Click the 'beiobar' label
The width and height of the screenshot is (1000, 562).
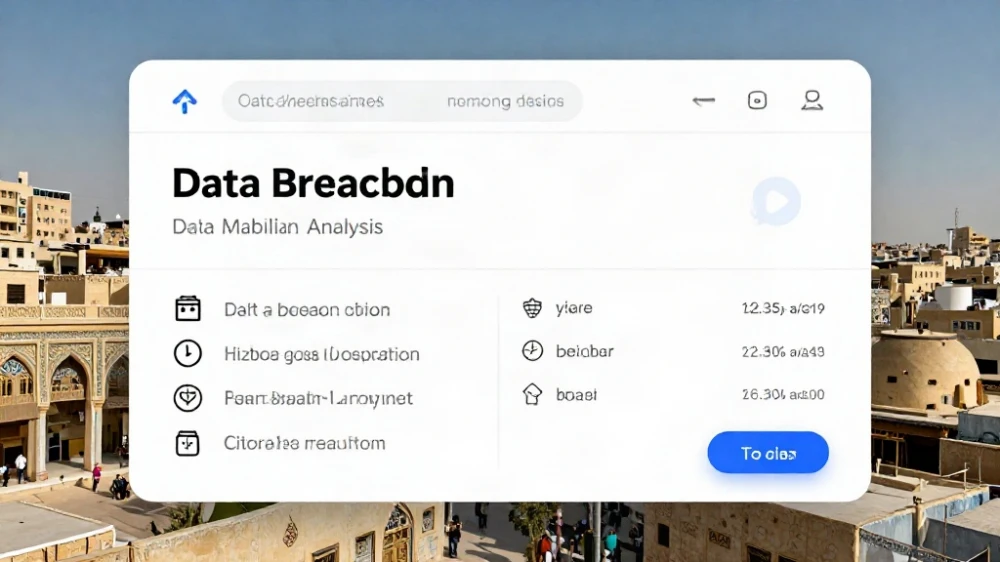coord(584,351)
